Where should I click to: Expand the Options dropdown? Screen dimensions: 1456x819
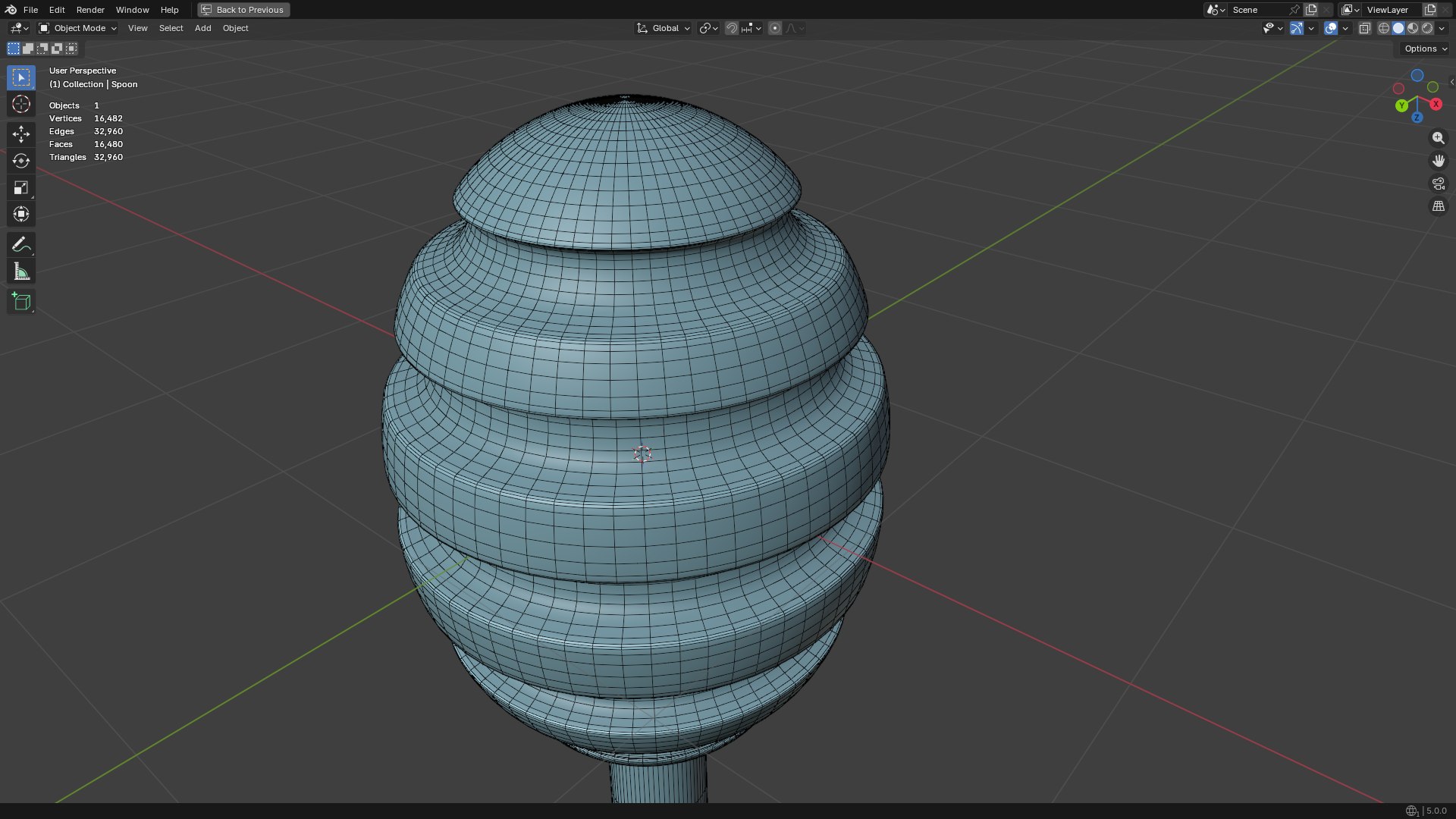pyautogui.click(x=1425, y=49)
